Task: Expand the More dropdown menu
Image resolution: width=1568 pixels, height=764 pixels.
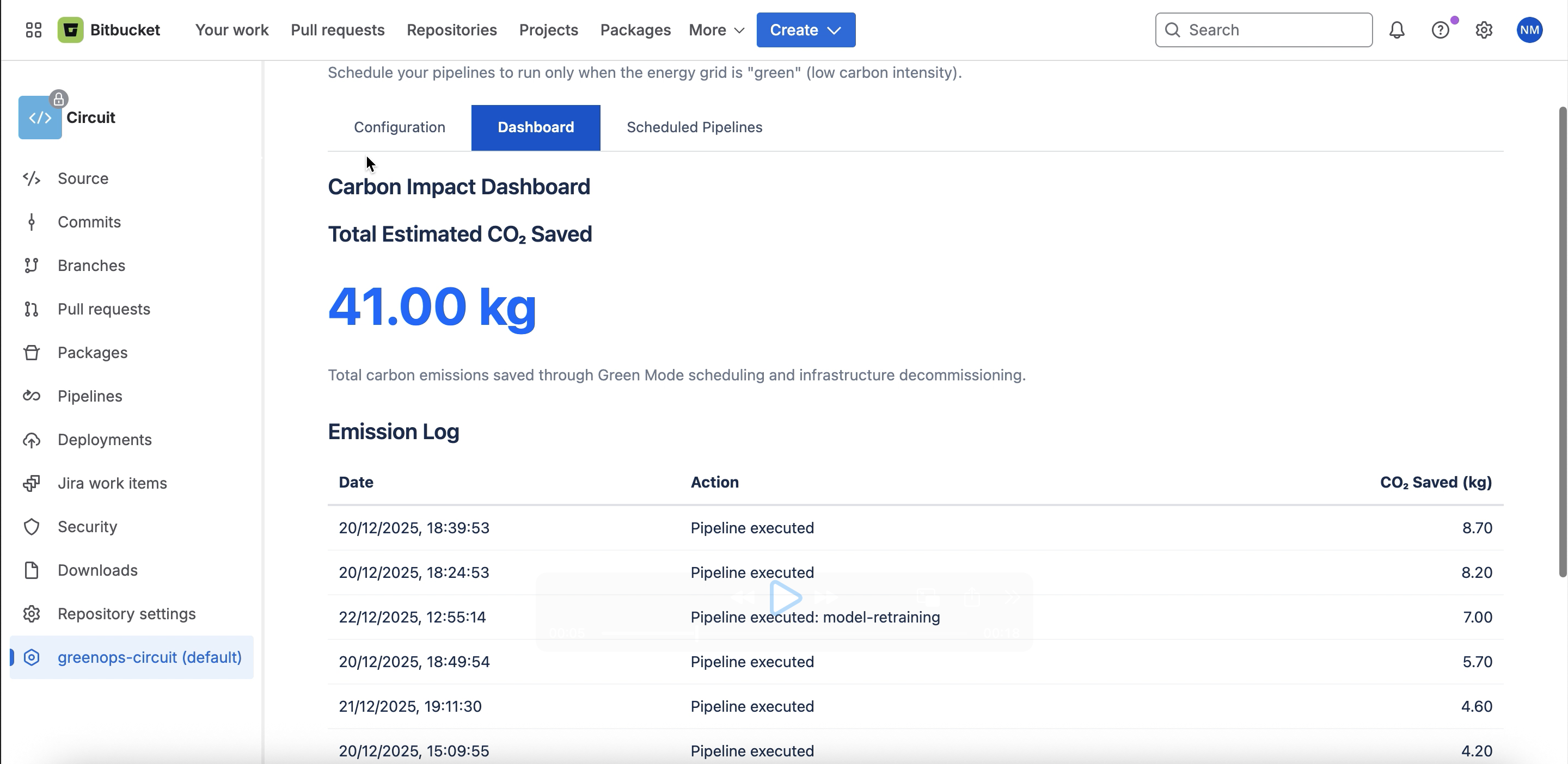Action: click(716, 30)
